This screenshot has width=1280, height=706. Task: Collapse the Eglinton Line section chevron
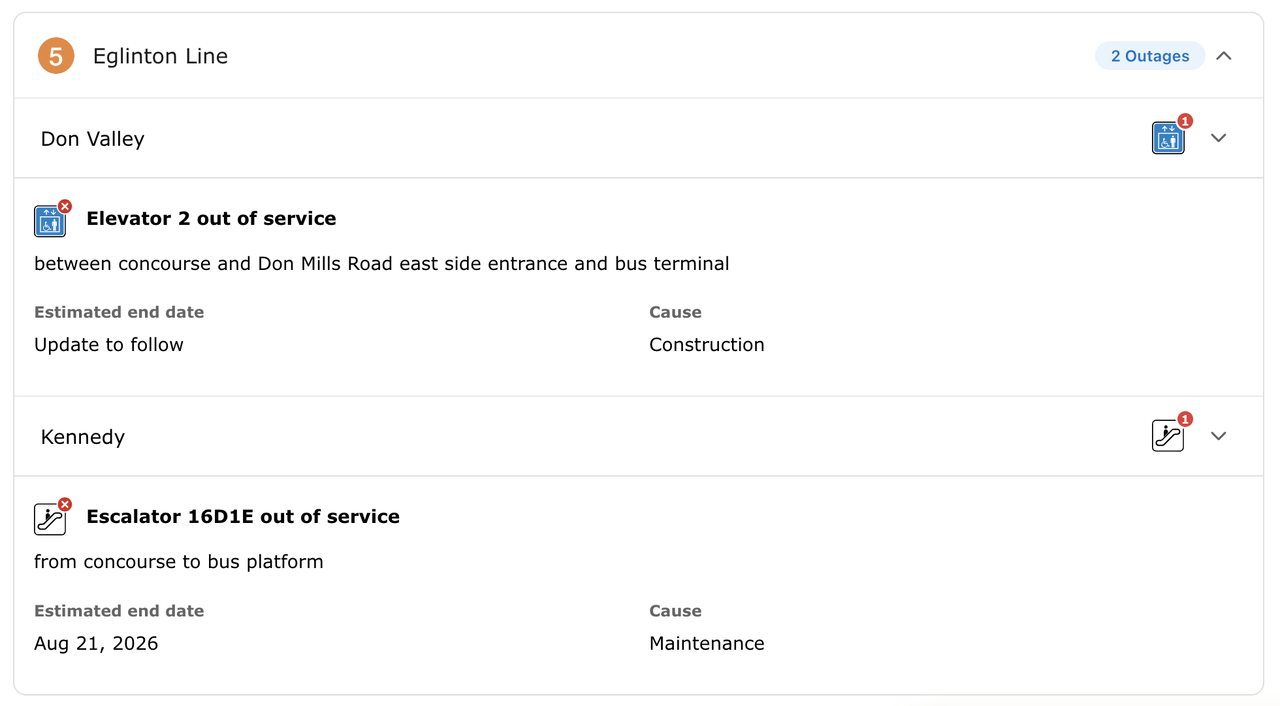click(1224, 56)
